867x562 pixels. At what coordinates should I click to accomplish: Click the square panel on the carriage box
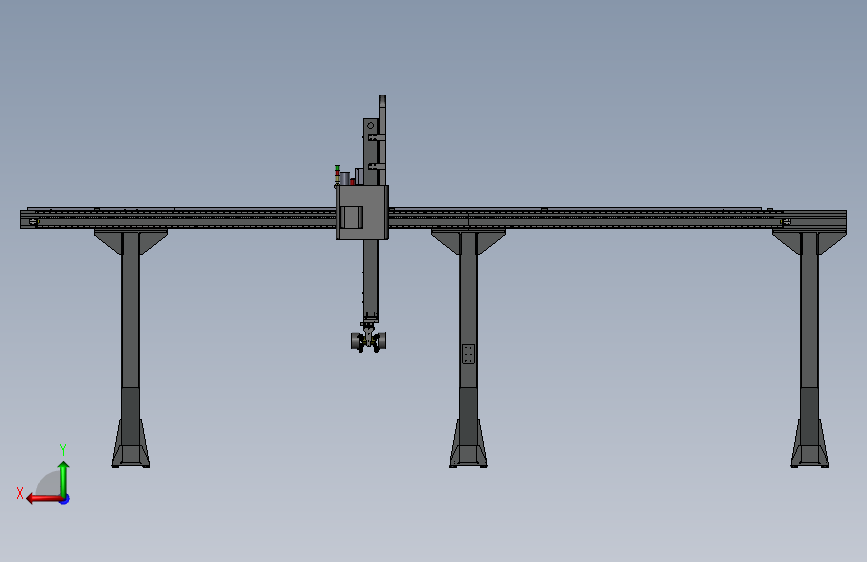click(351, 217)
